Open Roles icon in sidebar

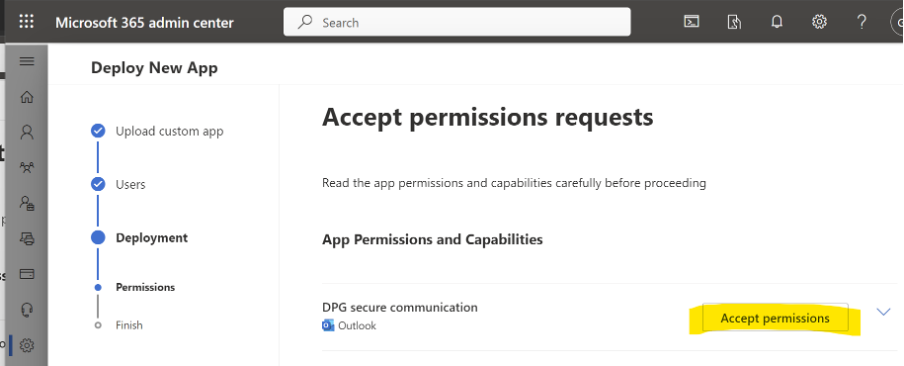point(27,203)
